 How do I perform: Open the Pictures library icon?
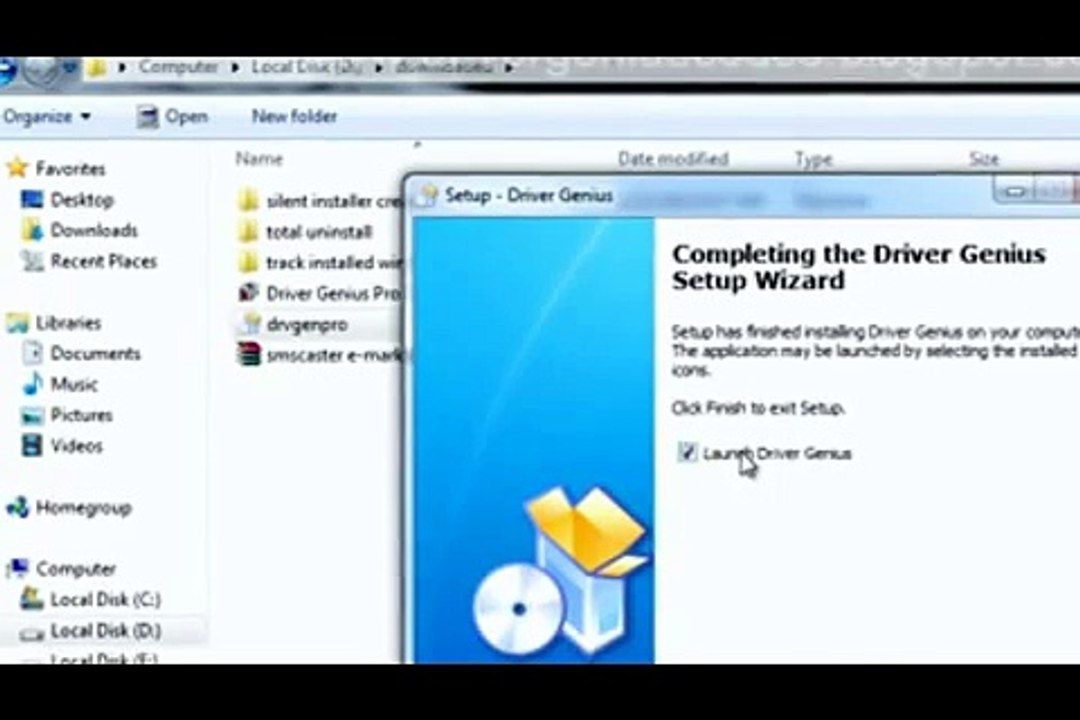32,415
